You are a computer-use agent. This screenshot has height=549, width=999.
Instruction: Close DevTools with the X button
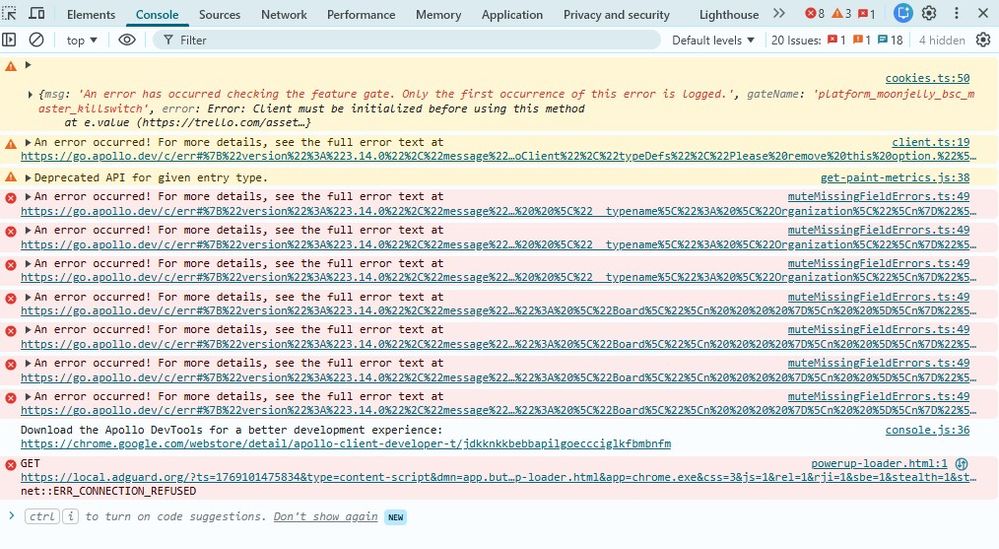point(982,13)
